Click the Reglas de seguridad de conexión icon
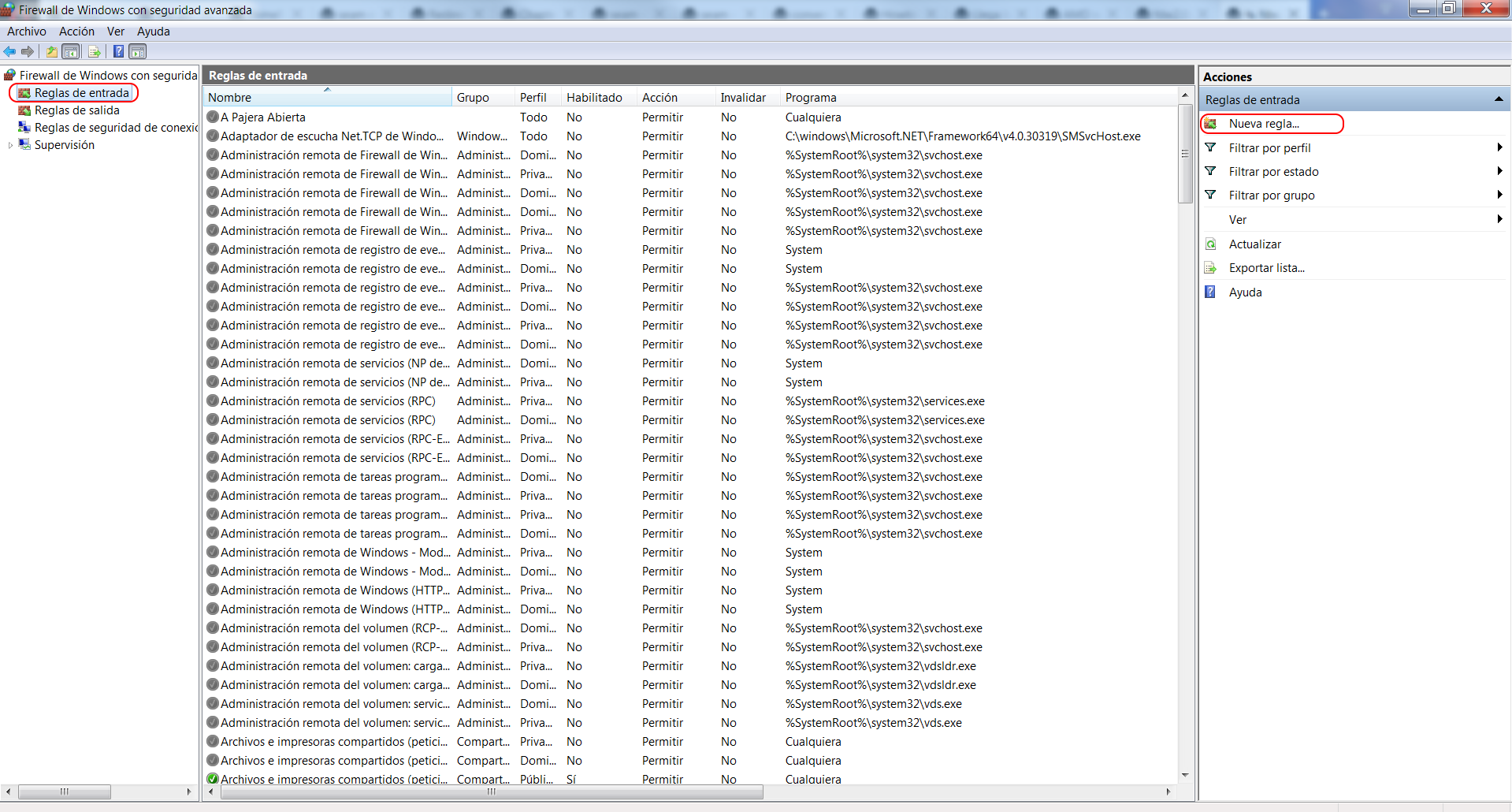1512x812 pixels. pyautogui.click(x=24, y=128)
